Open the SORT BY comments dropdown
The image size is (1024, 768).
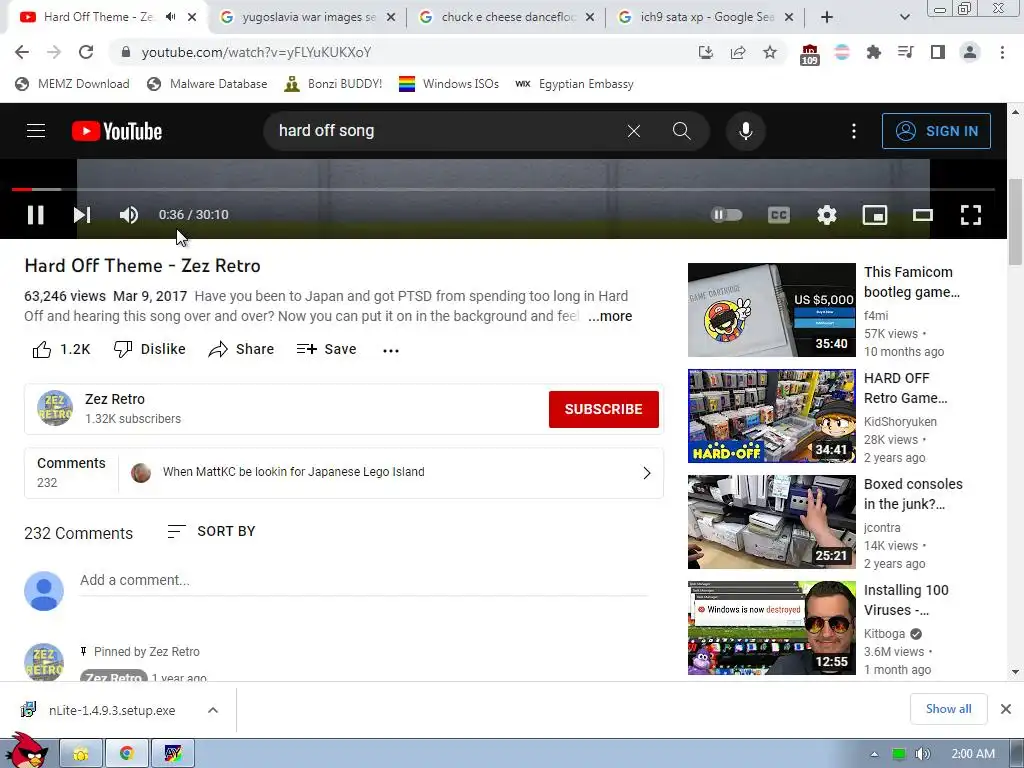click(211, 532)
